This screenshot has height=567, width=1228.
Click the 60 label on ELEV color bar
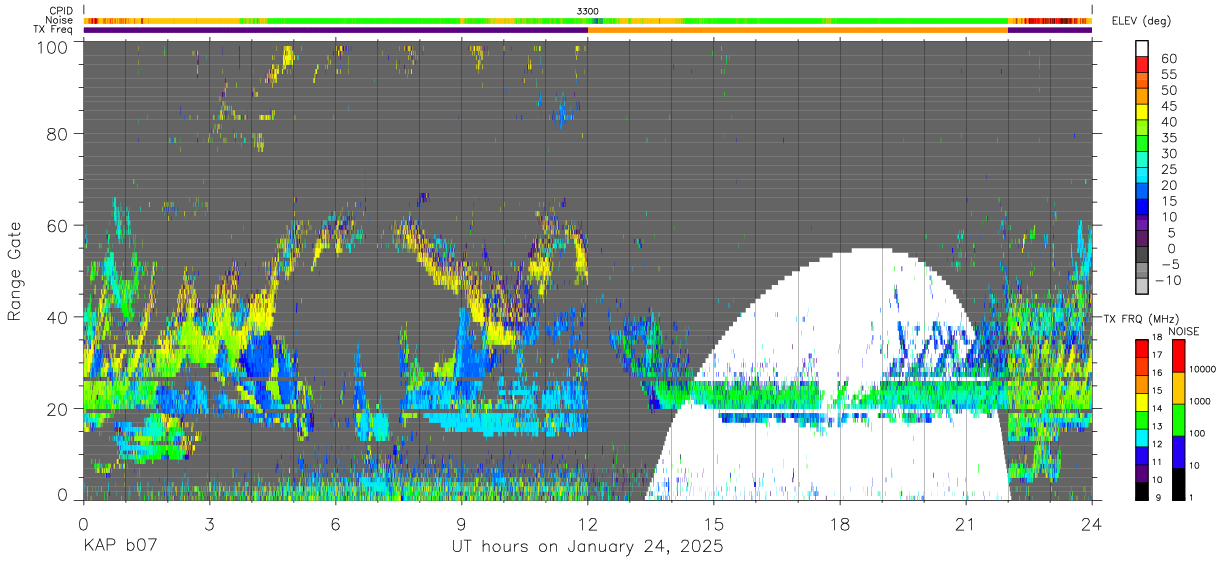tap(1167, 59)
